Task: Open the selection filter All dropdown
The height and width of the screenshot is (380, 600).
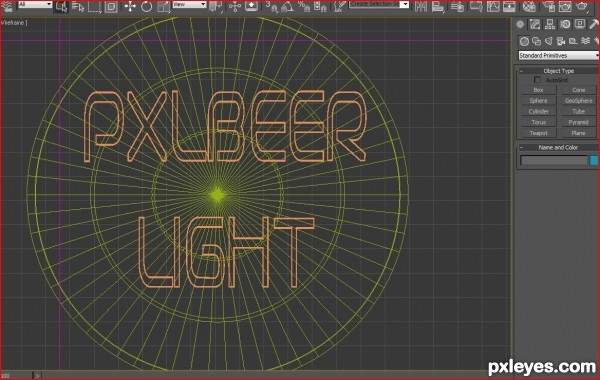Action: coord(35,5)
